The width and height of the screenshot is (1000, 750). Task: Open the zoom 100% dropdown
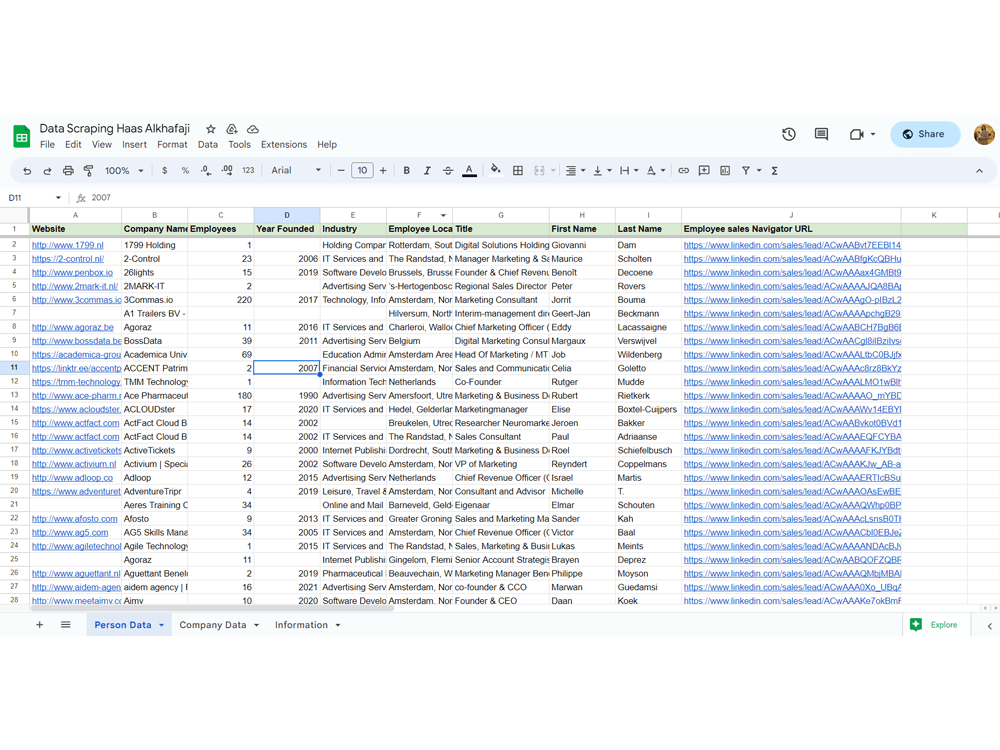coord(124,171)
